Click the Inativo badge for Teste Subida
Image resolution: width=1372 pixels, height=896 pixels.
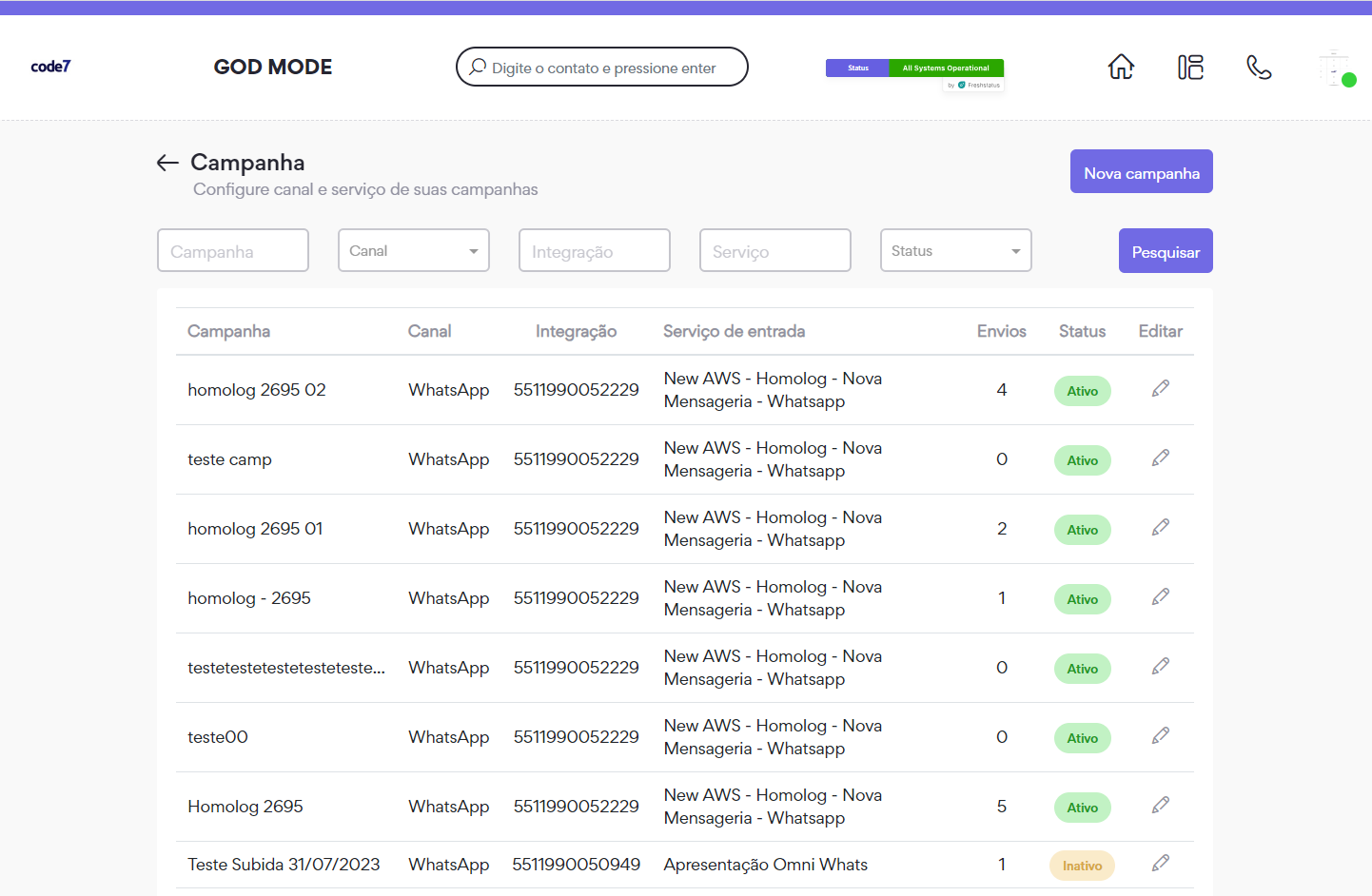pyautogui.click(x=1083, y=866)
